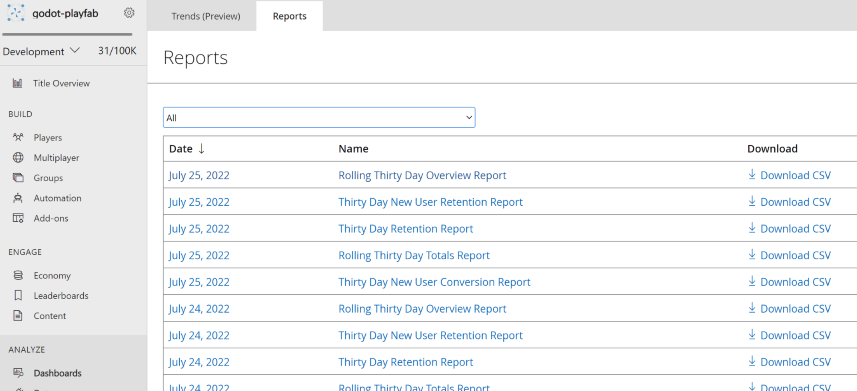Click download icon for July 24 New User Retention
The image size is (857, 391).
point(752,335)
